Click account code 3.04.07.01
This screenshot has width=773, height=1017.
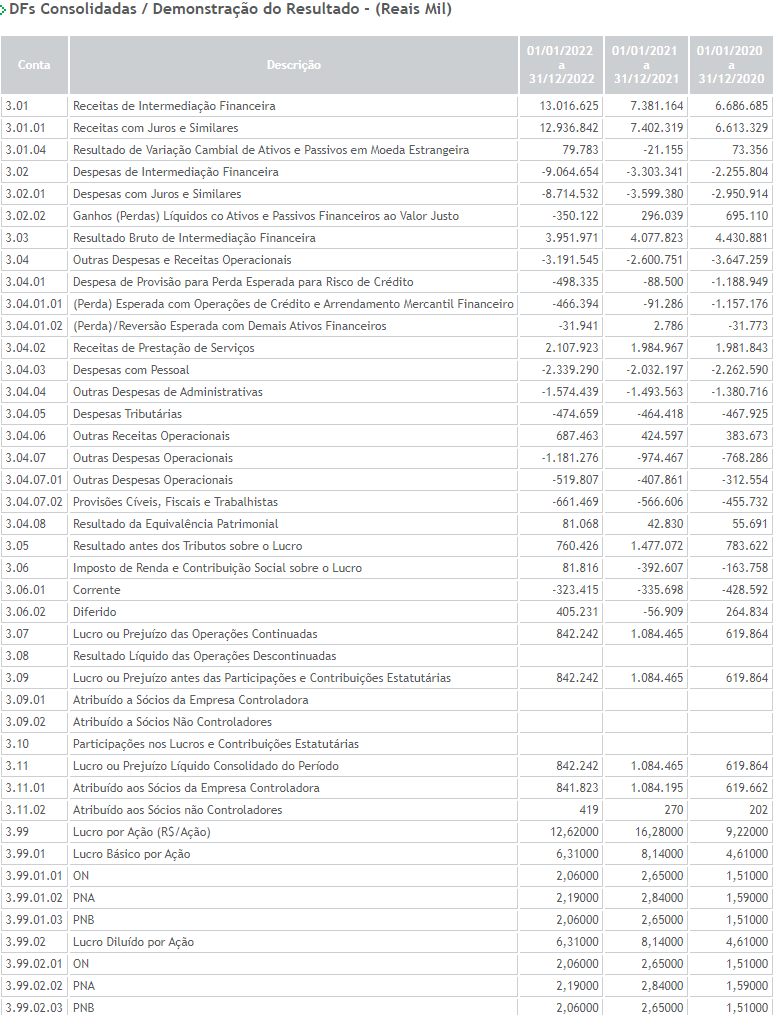click(x=34, y=481)
